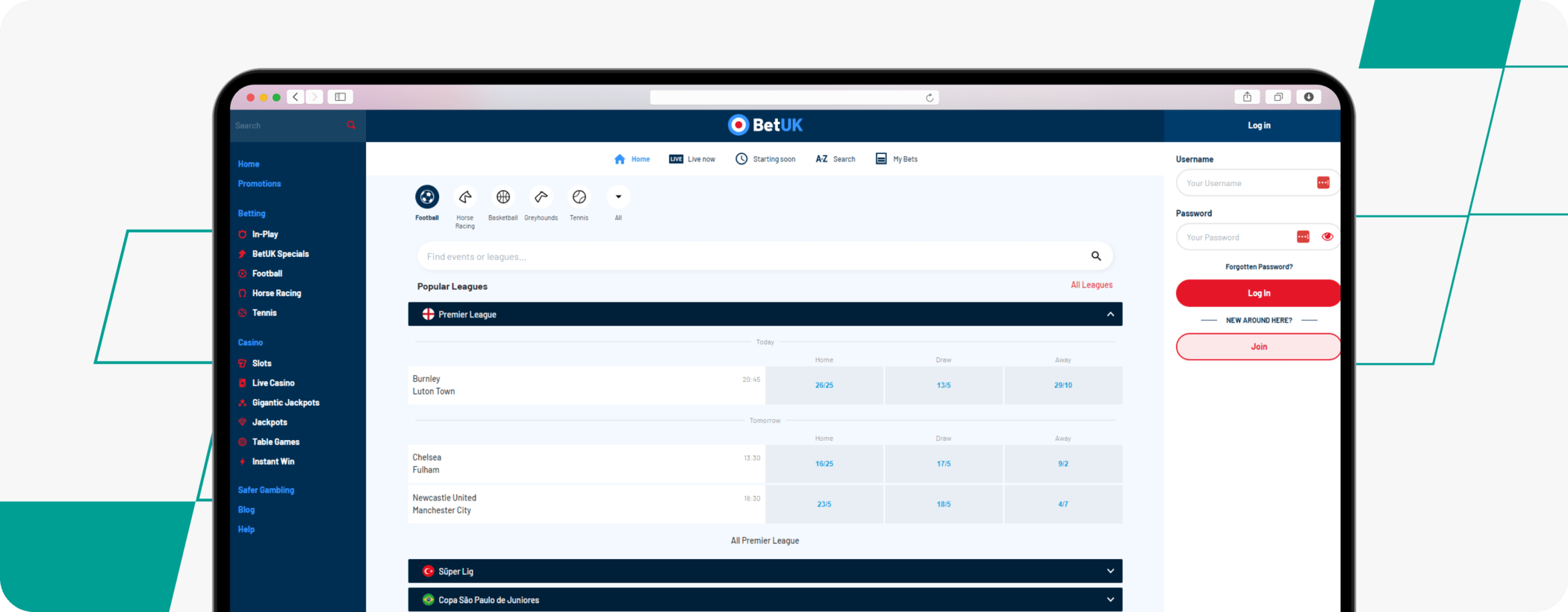The height and width of the screenshot is (612, 1568).
Task: Select the Horse Racing sport icon
Action: [465, 197]
